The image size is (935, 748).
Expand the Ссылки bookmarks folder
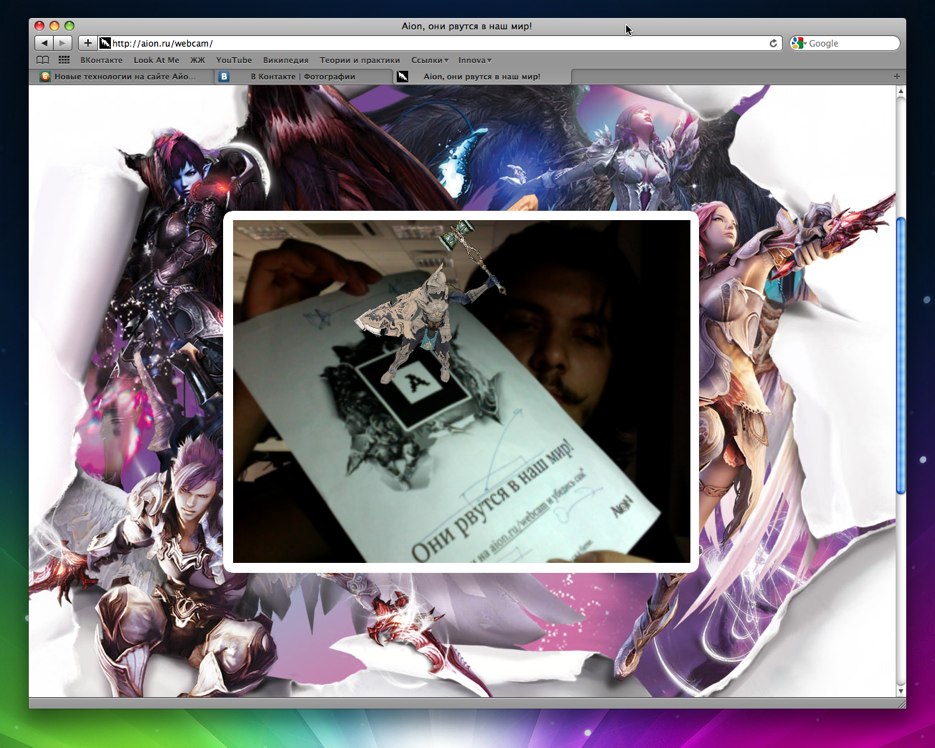[x=429, y=60]
